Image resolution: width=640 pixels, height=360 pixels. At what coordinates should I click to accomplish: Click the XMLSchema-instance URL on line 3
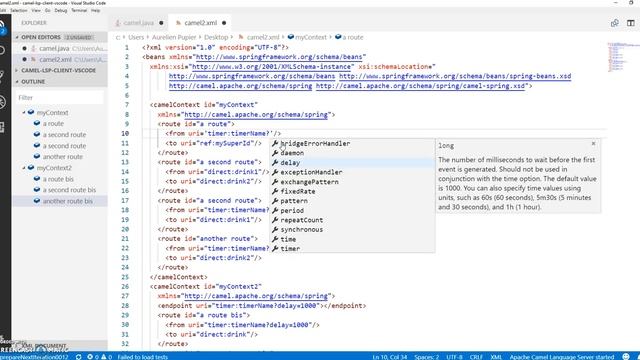[x=271, y=67]
